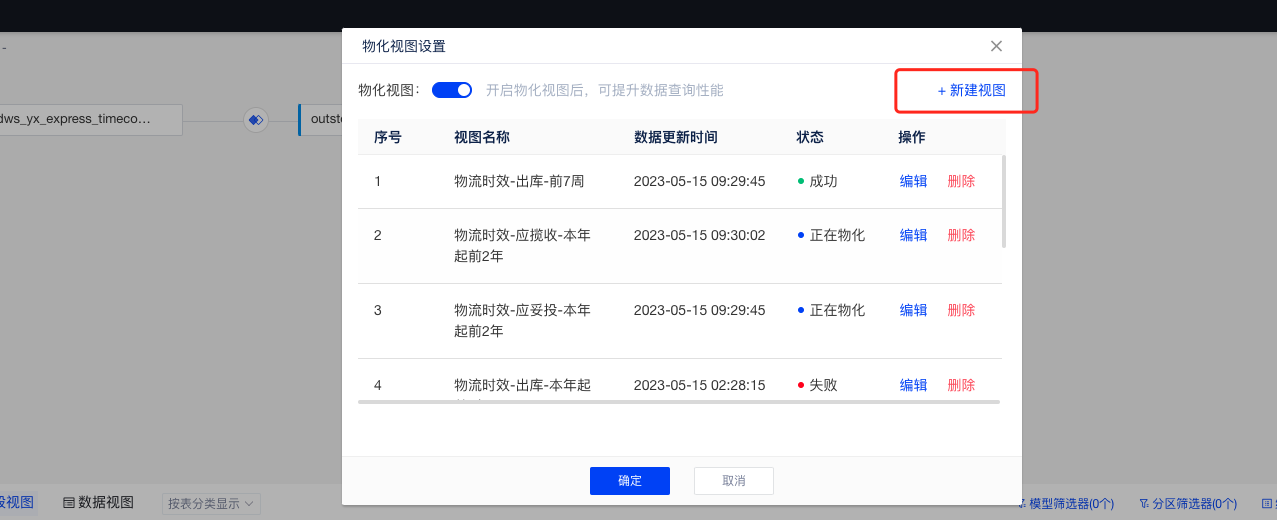Select the dws_yx_express_timeco table node

click(x=90, y=119)
